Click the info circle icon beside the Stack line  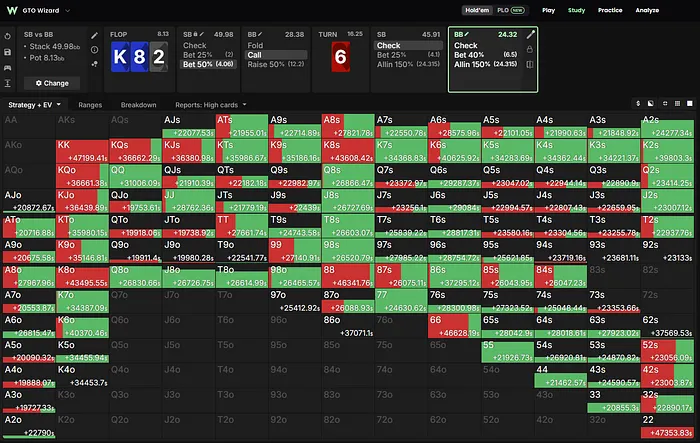(x=95, y=50)
